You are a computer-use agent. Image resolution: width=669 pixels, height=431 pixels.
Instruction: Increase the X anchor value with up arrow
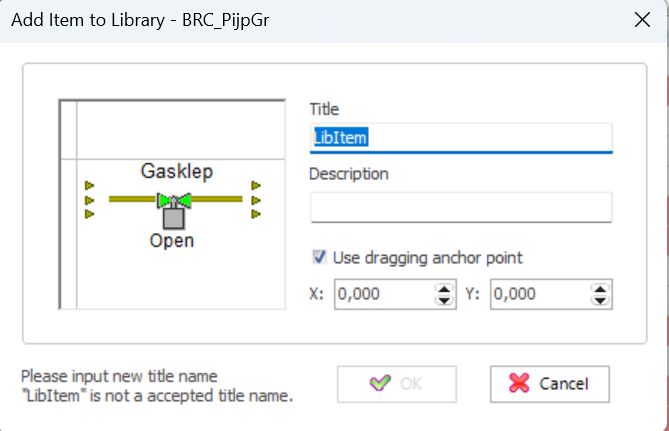pyautogui.click(x=444, y=288)
